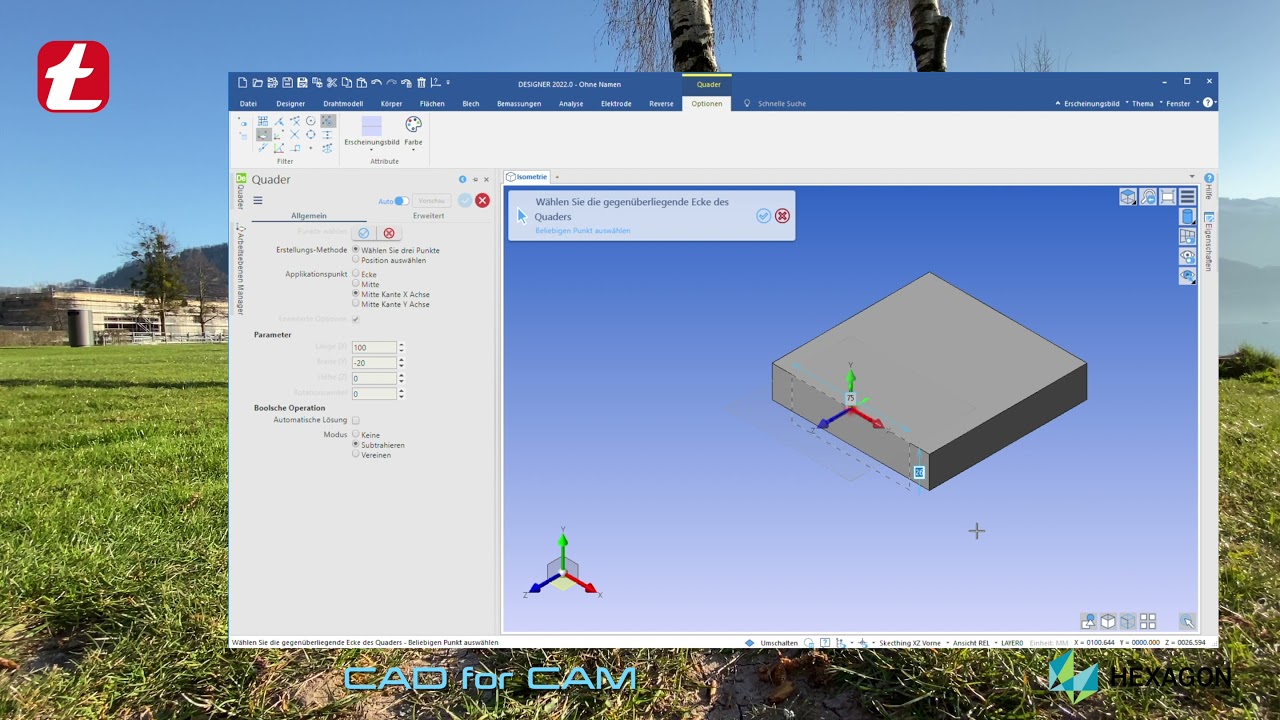Expand the Farbe dropdown arrow
This screenshot has height=720, width=1280.
pyautogui.click(x=413, y=150)
